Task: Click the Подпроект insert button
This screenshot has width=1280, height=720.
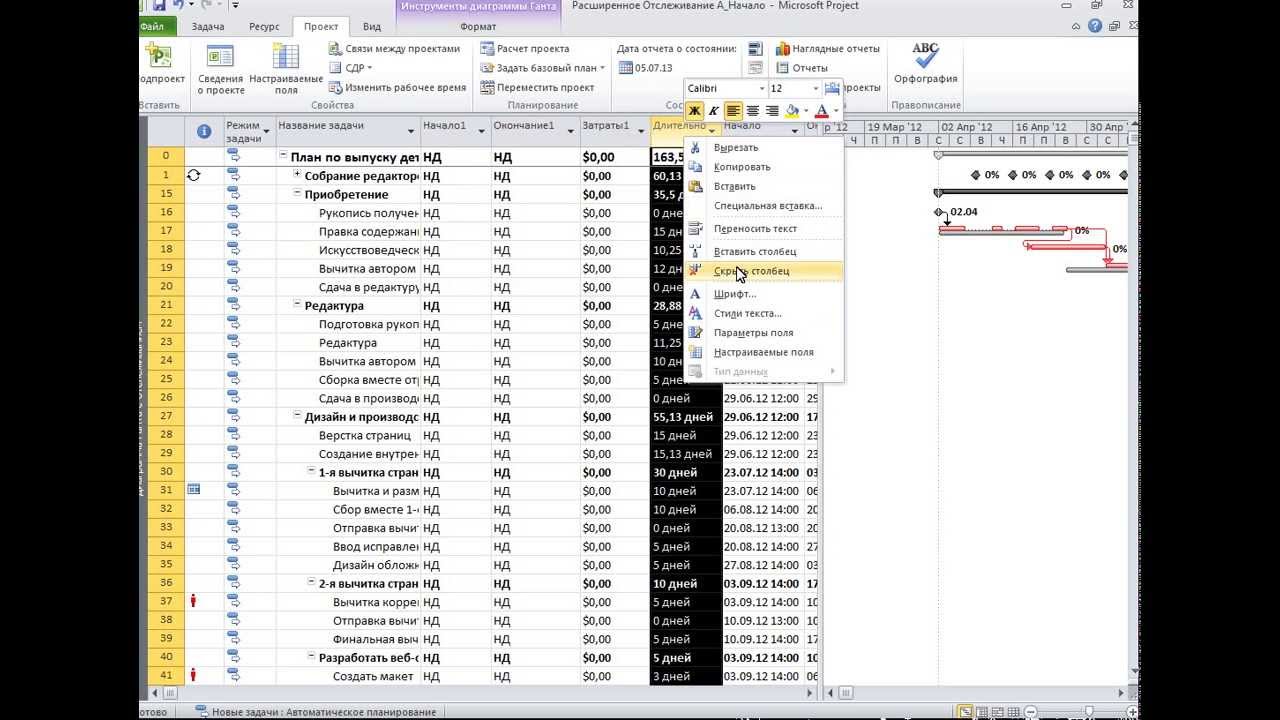Action: [160, 68]
